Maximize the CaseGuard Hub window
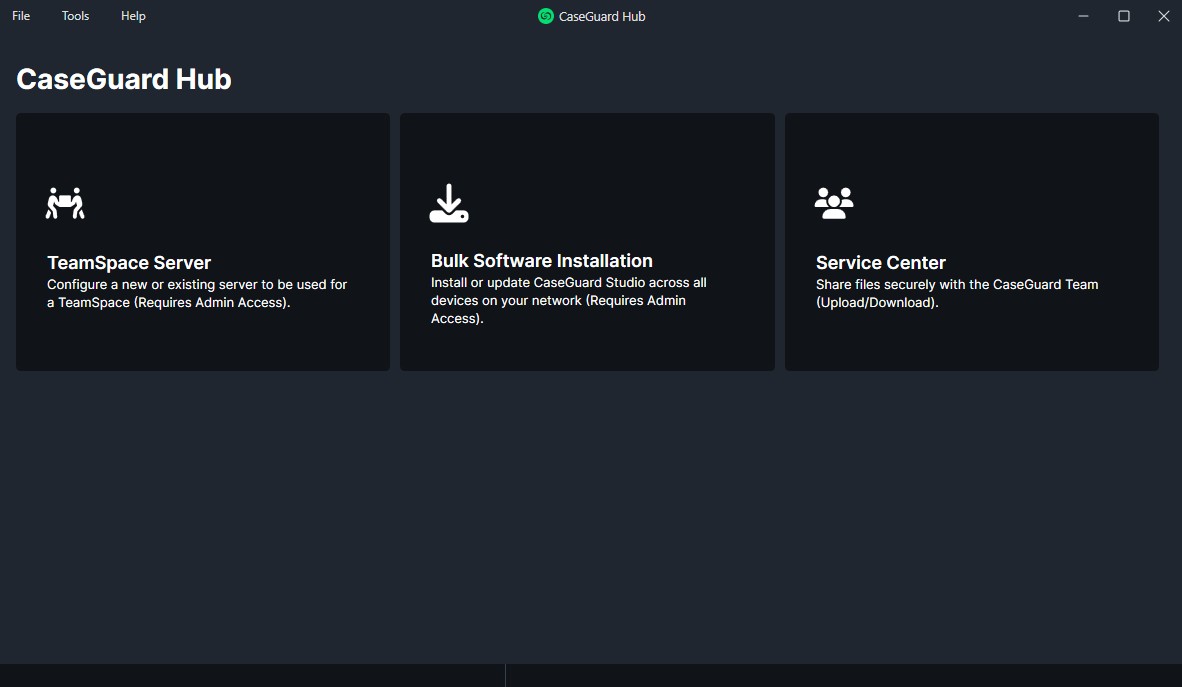 (x=1124, y=16)
